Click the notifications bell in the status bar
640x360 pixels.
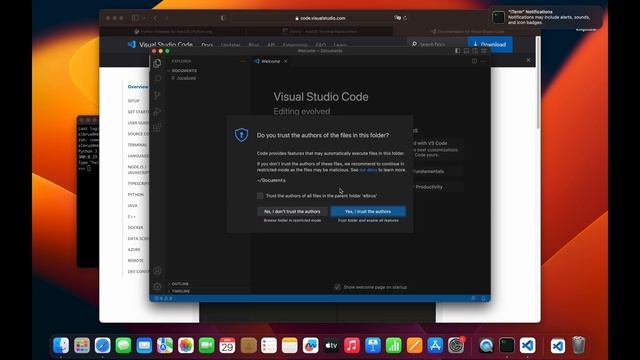point(484,298)
